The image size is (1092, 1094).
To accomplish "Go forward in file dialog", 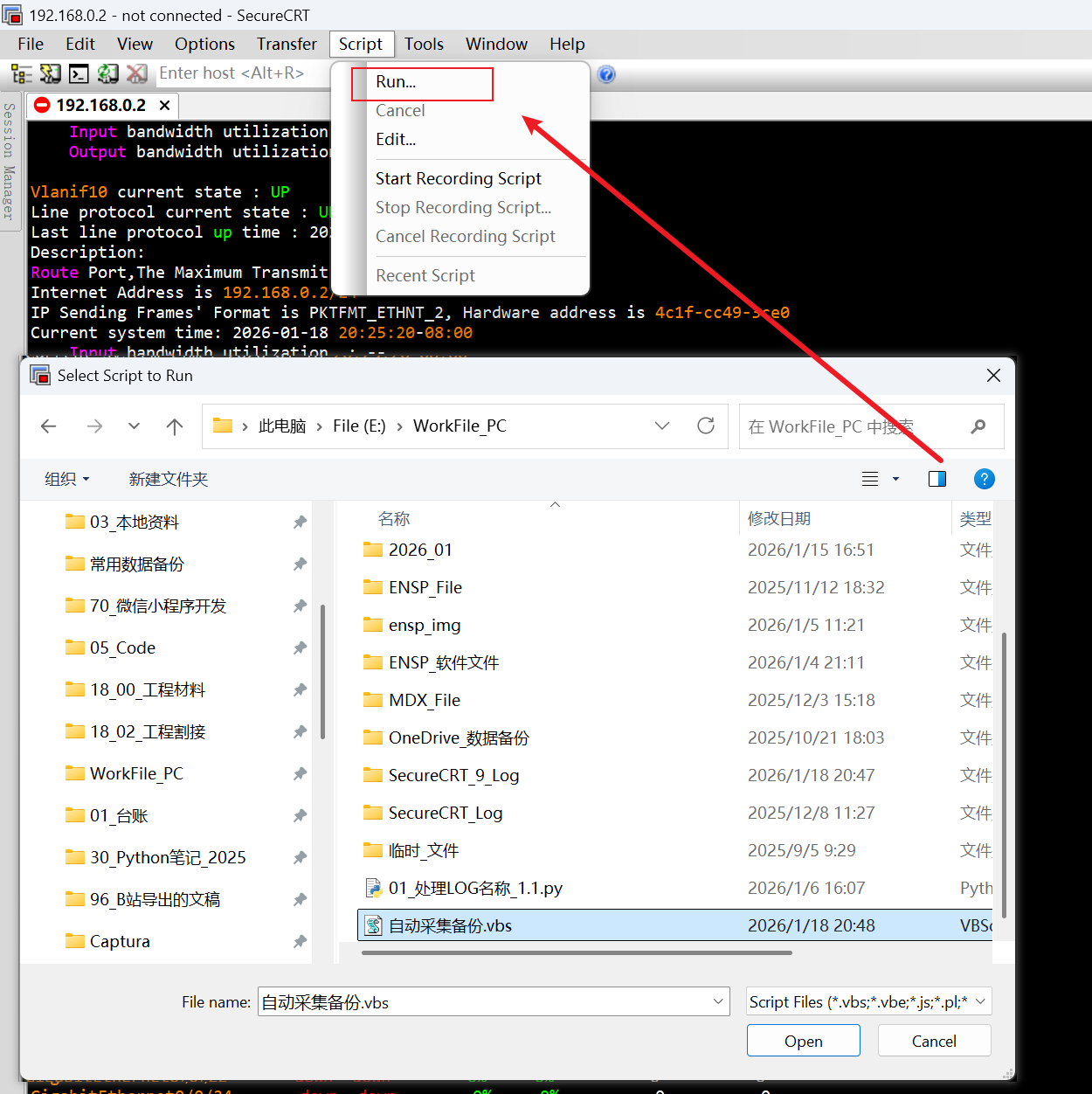I will [x=94, y=426].
